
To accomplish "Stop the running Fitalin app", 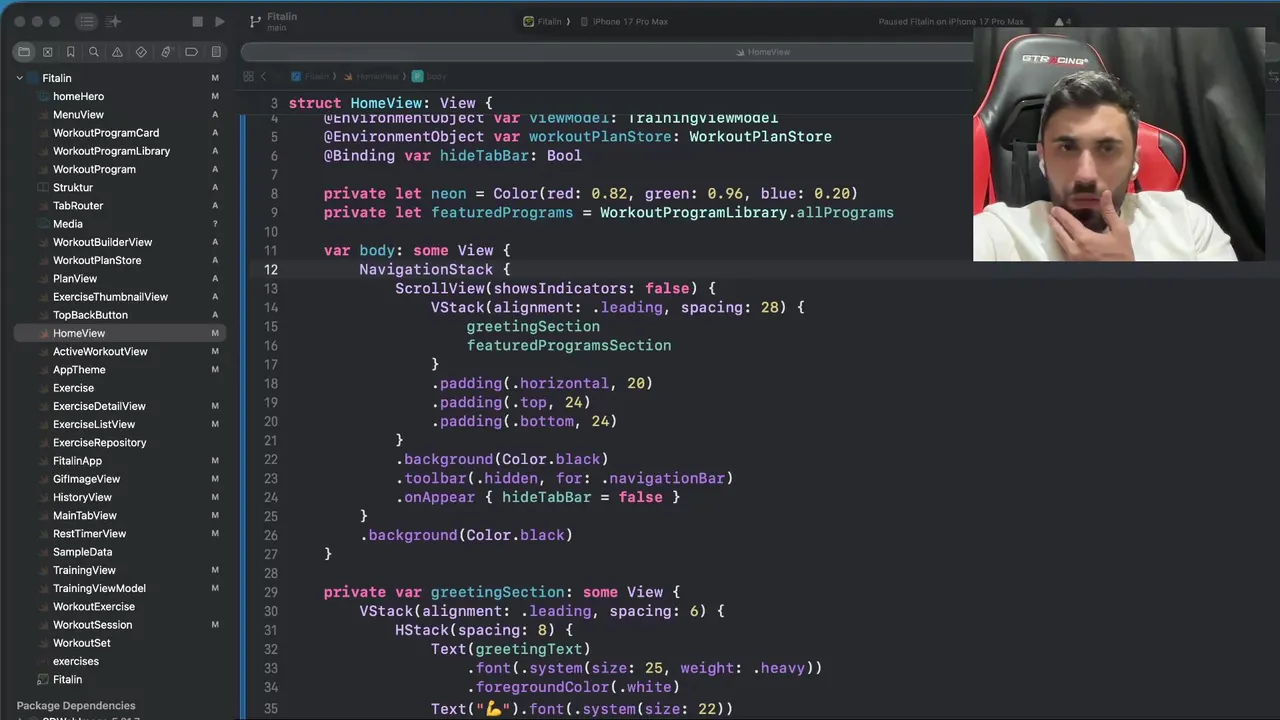I will click(x=197, y=21).
